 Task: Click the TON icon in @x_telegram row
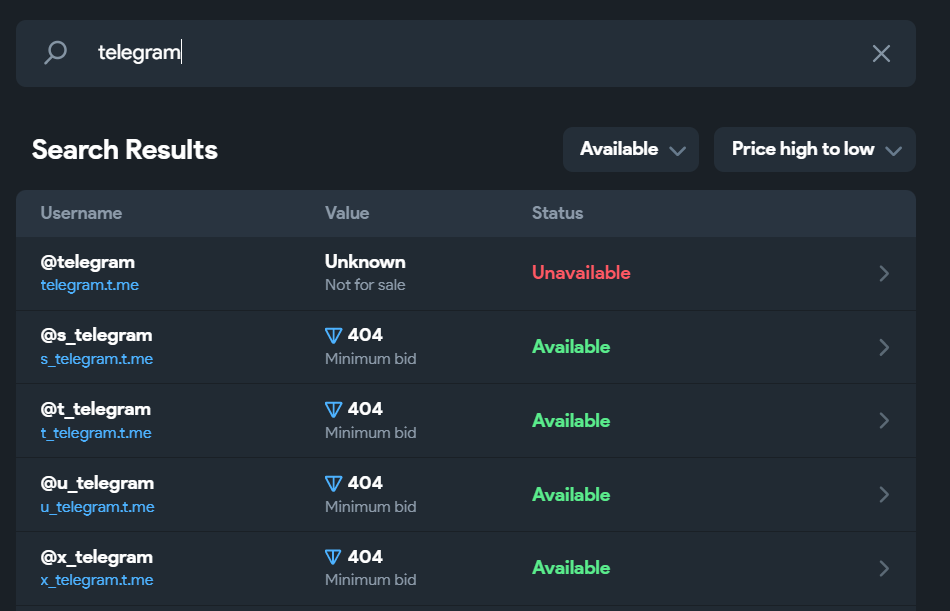point(334,558)
